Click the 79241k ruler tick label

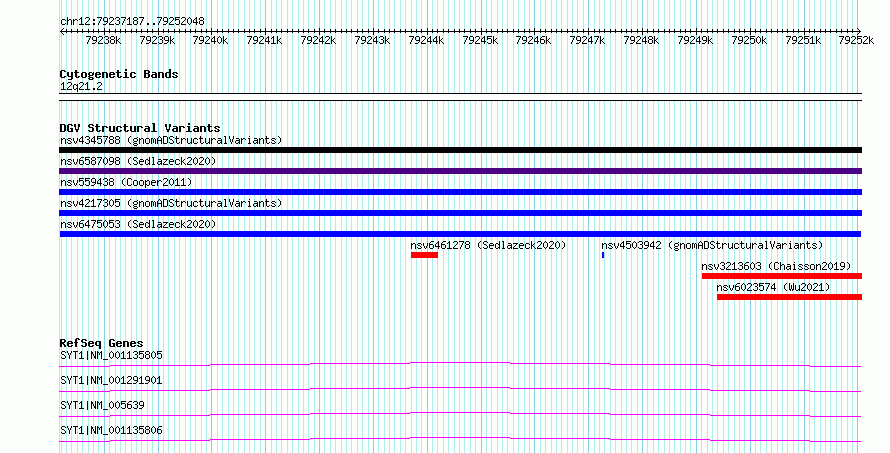265,40
